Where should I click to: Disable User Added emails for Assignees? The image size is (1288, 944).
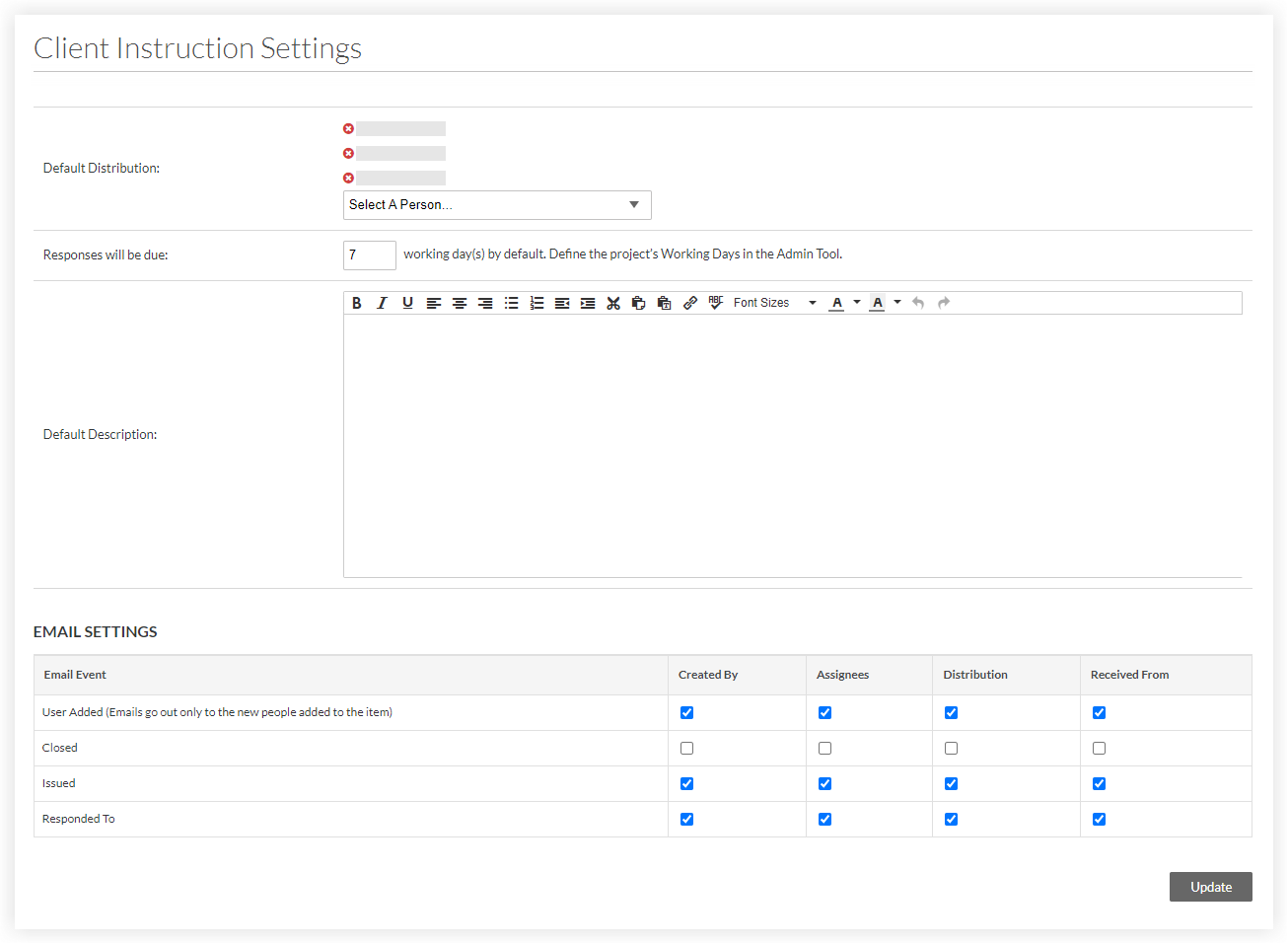click(x=824, y=712)
